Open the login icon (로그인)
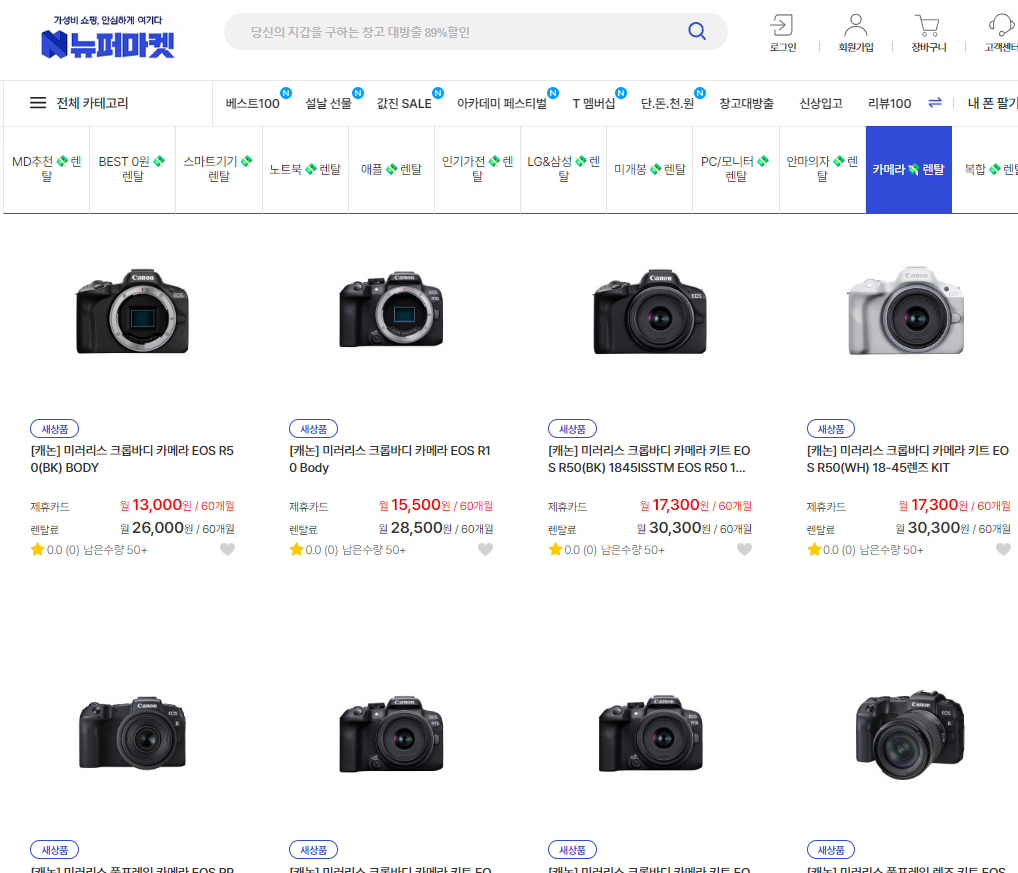The image size is (1018, 873). [782, 25]
